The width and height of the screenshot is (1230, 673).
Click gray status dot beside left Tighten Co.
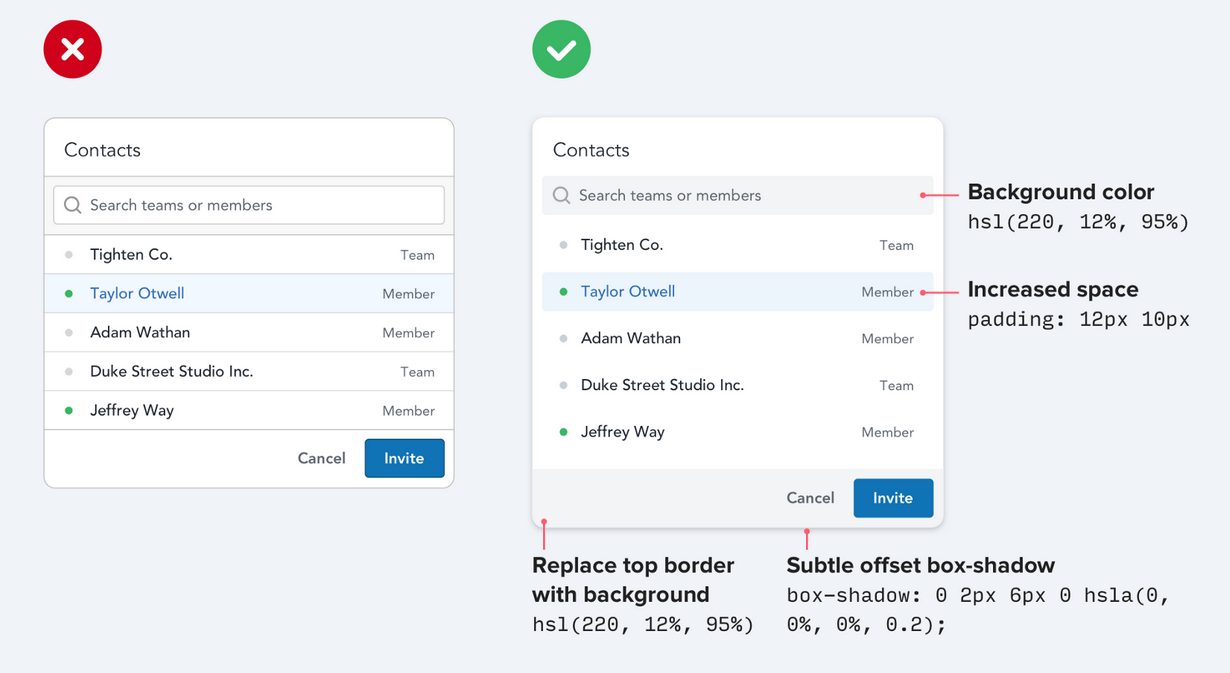(69, 255)
